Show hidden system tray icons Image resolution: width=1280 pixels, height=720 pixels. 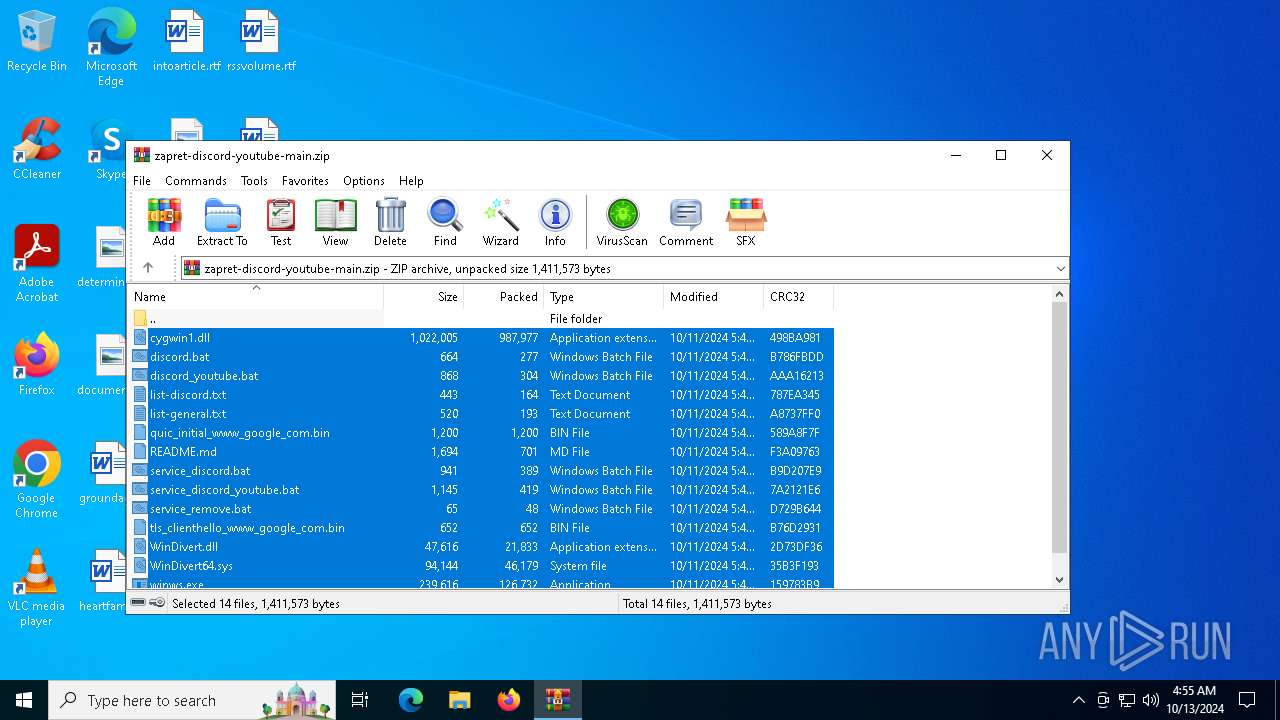tap(1078, 700)
